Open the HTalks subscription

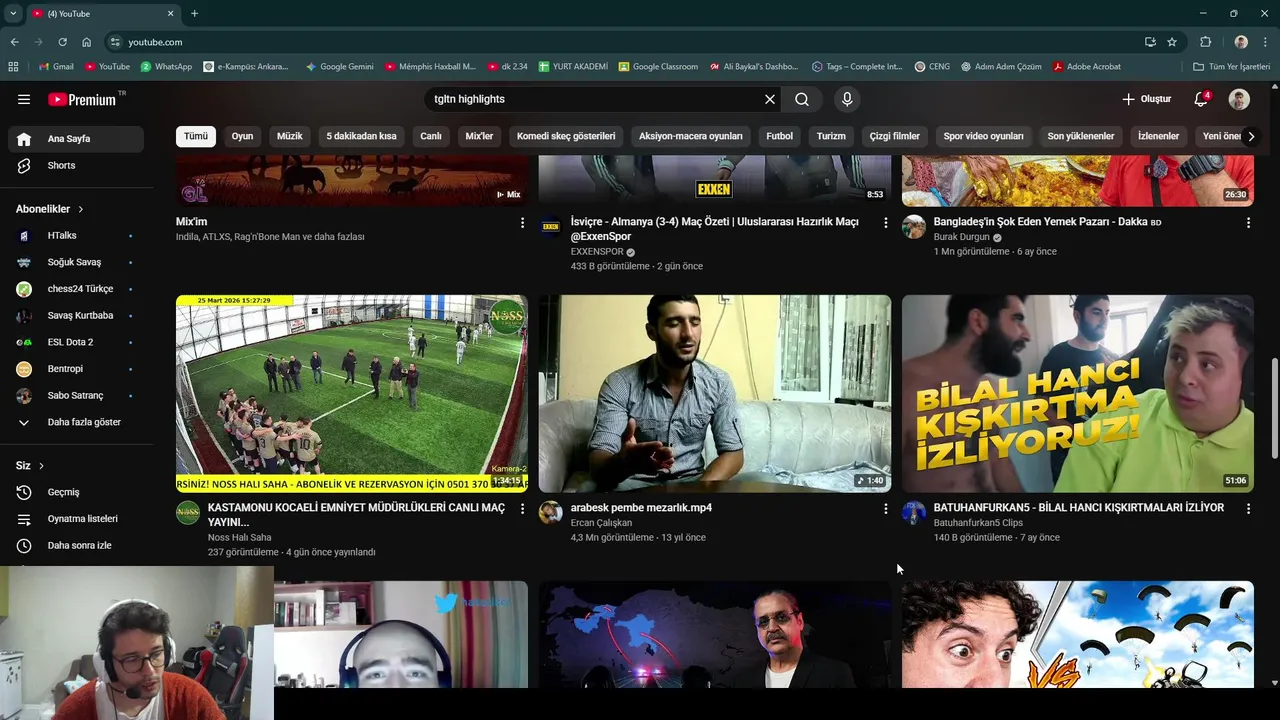pyautogui.click(x=76, y=236)
